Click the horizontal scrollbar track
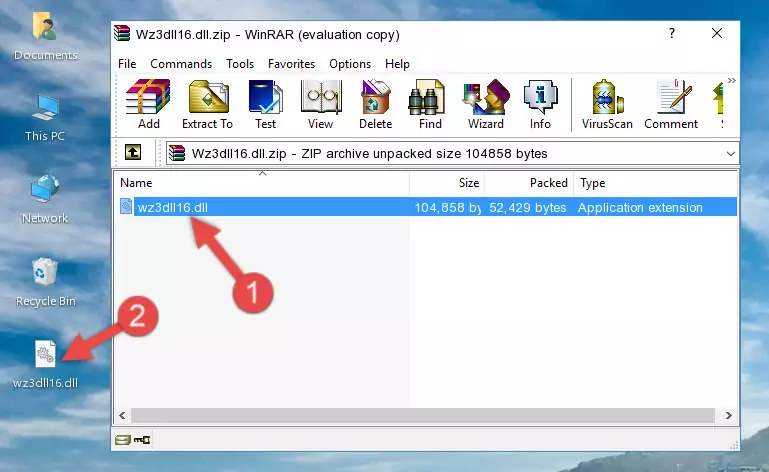This screenshot has height=472, width=769. (x=423, y=416)
